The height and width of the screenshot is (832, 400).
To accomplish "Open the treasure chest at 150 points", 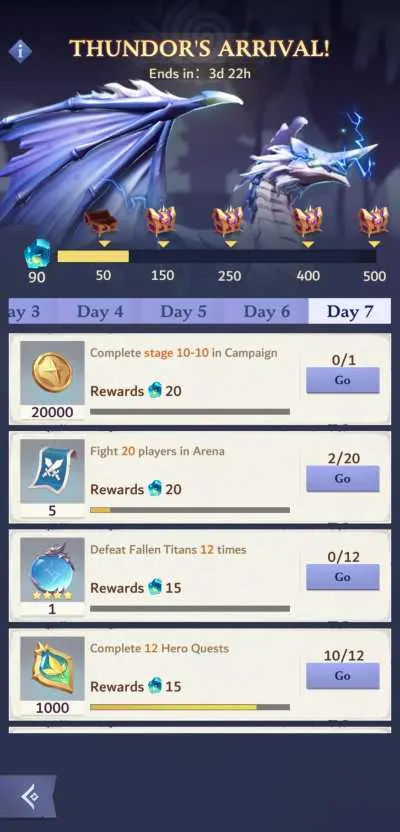I will click(161, 221).
